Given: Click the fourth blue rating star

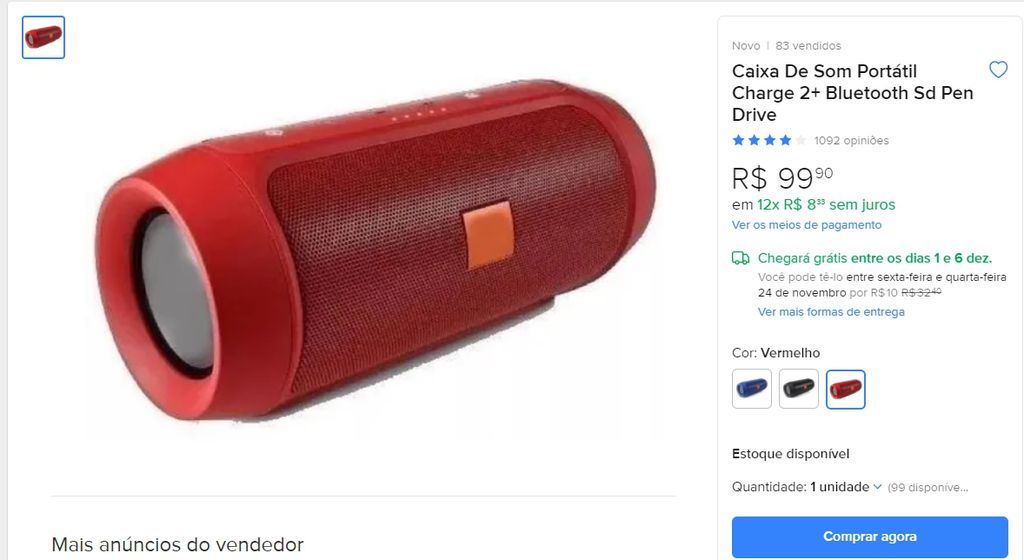Looking at the screenshot, I should click(x=786, y=140).
